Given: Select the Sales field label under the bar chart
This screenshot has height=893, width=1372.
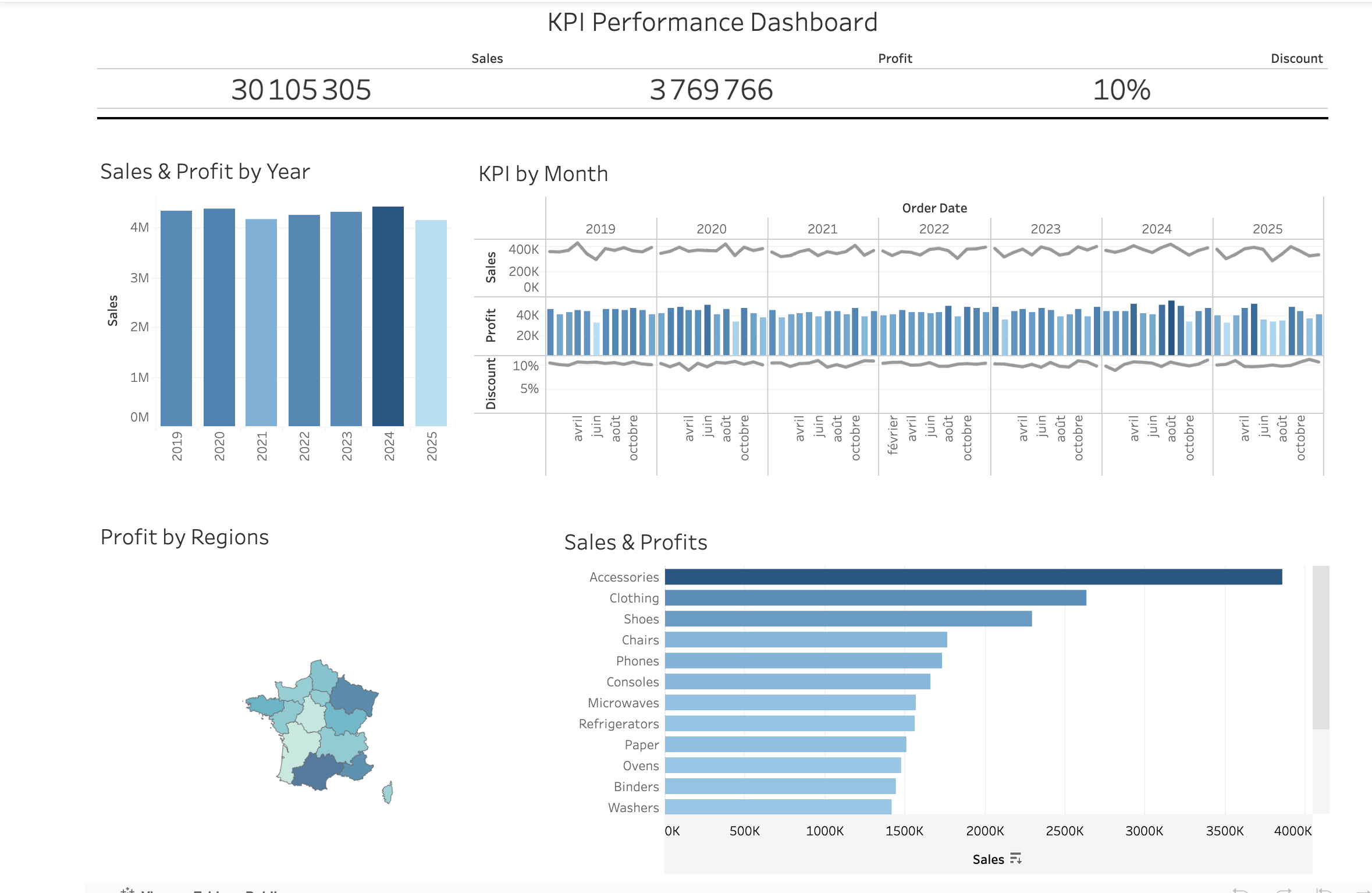Looking at the screenshot, I should tap(989, 859).
